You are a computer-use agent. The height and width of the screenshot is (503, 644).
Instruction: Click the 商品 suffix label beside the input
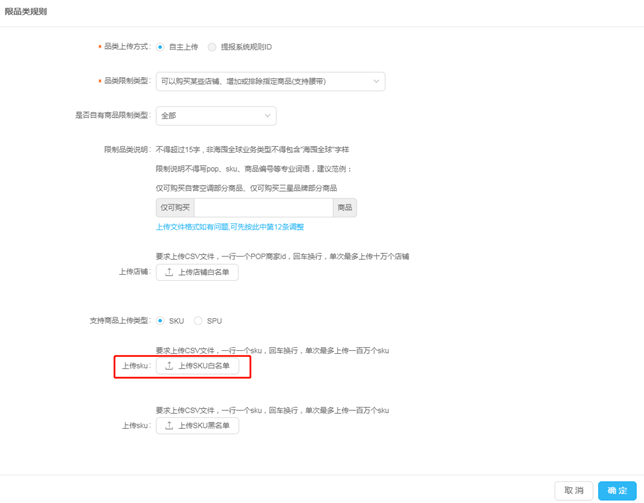[x=344, y=208]
